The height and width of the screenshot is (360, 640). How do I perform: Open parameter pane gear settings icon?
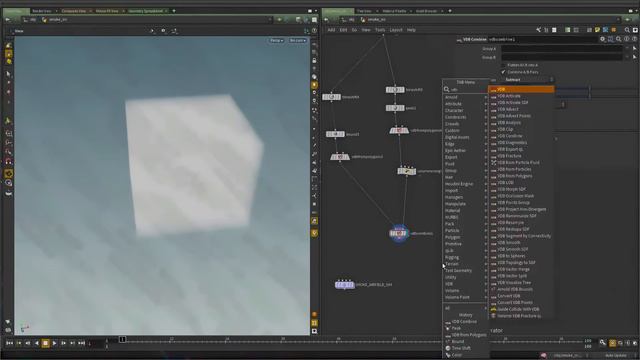[602, 39]
